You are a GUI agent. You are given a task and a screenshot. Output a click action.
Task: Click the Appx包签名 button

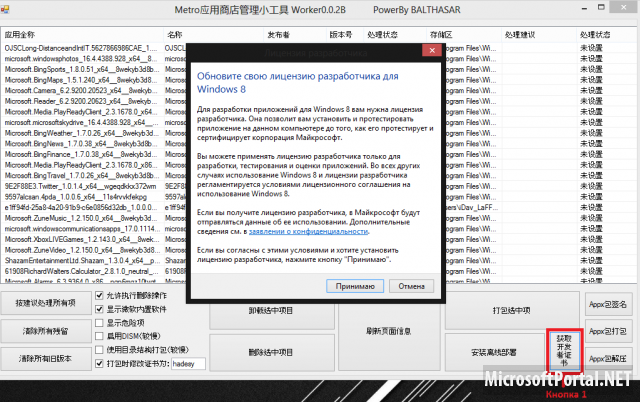pos(608,304)
